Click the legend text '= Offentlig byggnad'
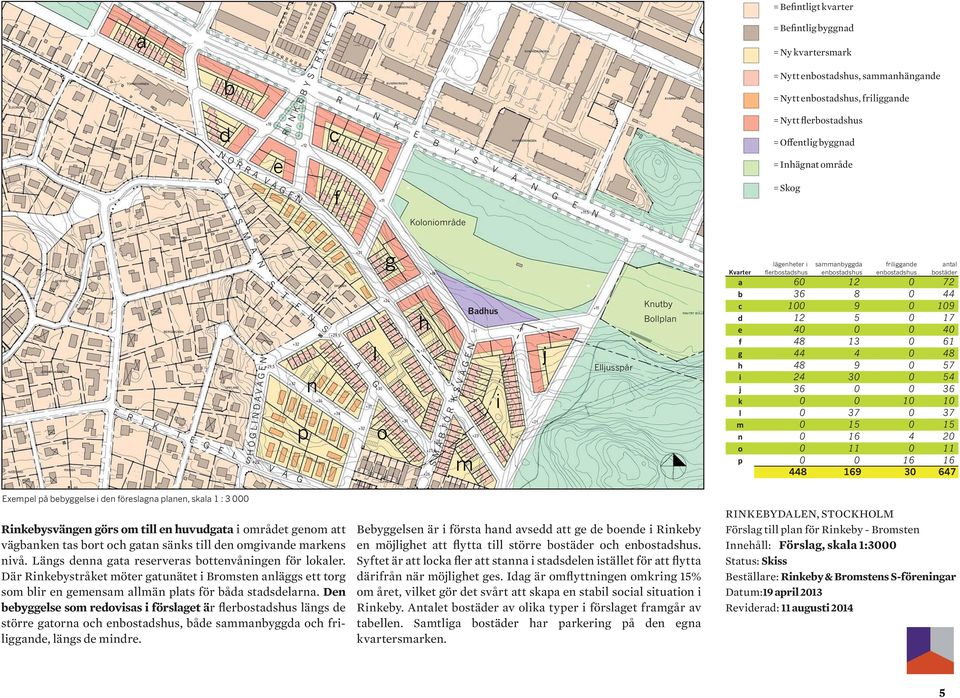 [x=814, y=143]
